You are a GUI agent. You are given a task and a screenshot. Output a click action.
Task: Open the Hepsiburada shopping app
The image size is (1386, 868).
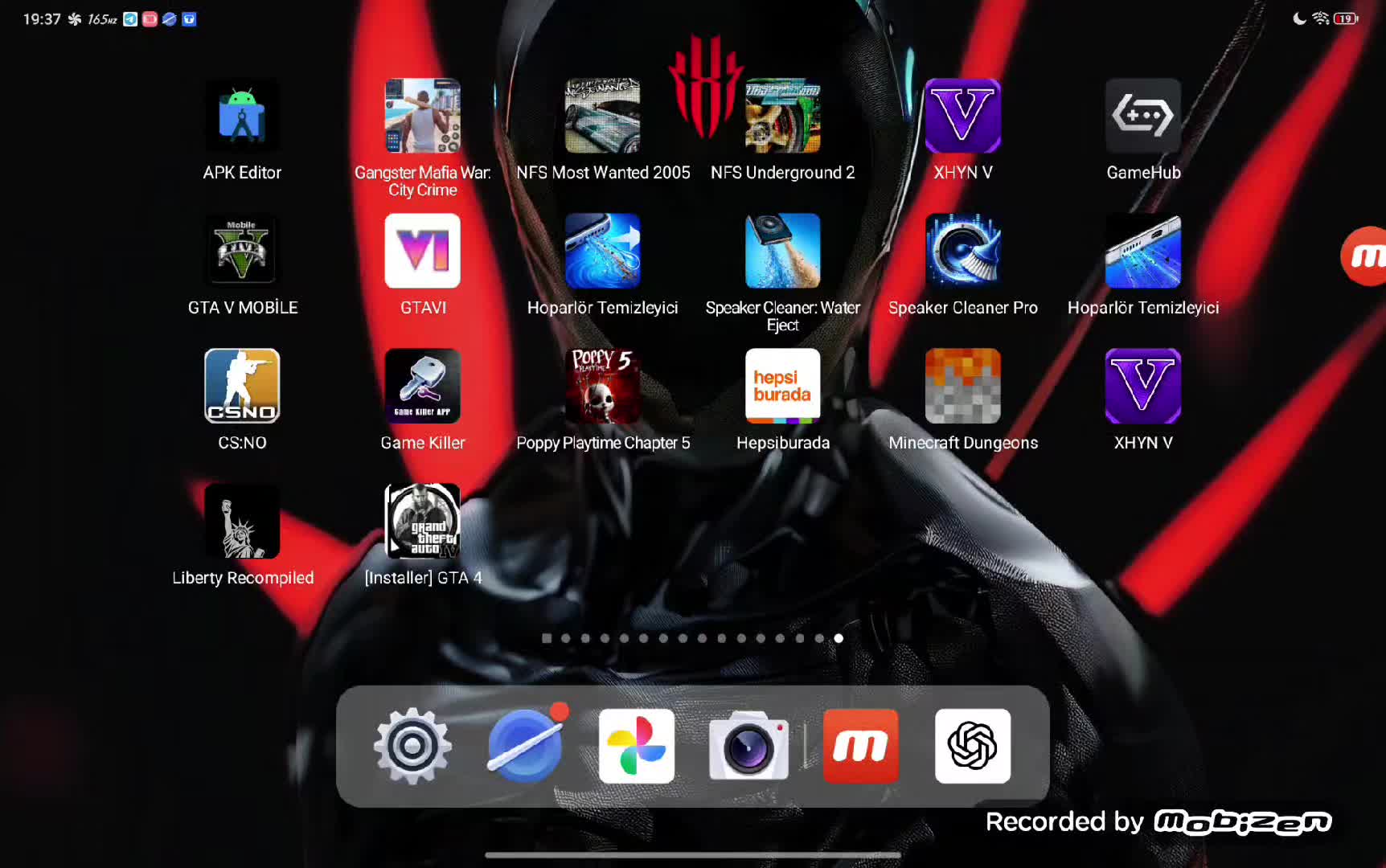[783, 386]
